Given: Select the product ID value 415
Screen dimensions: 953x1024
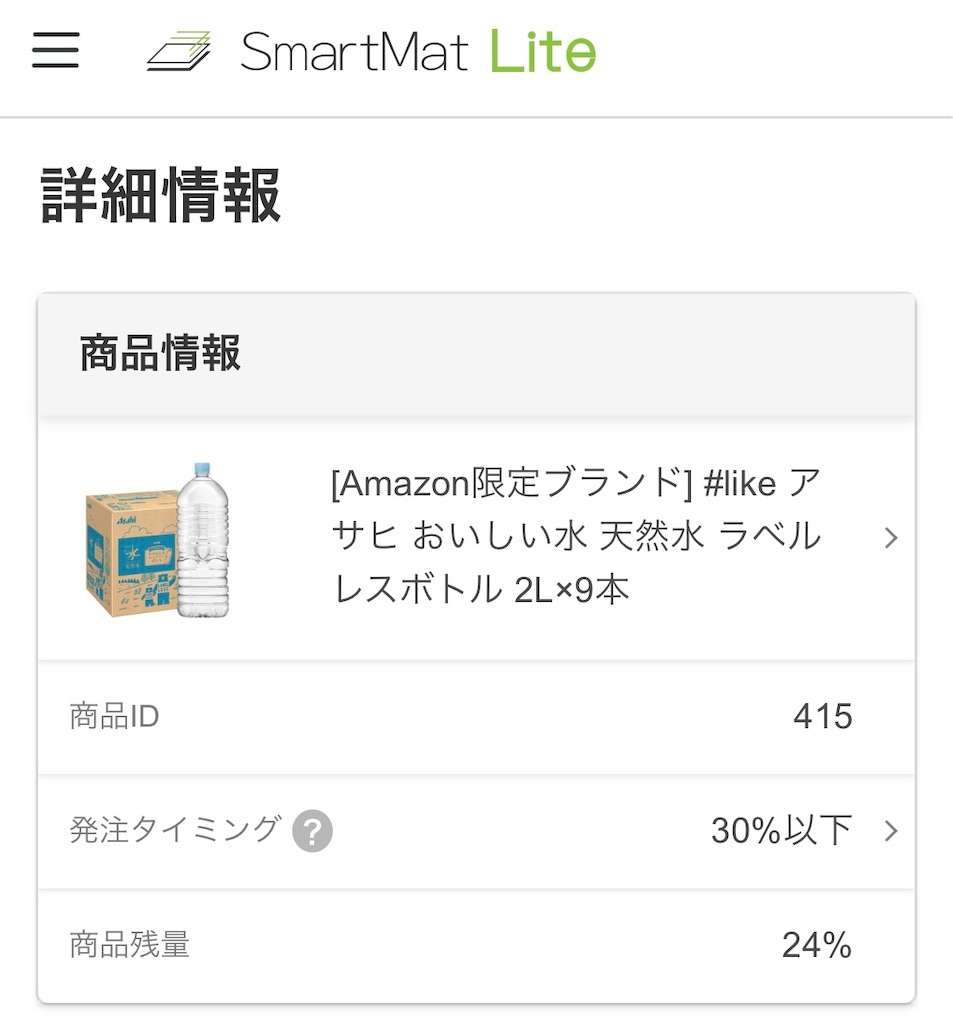Looking at the screenshot, I should tap(822, 717).
